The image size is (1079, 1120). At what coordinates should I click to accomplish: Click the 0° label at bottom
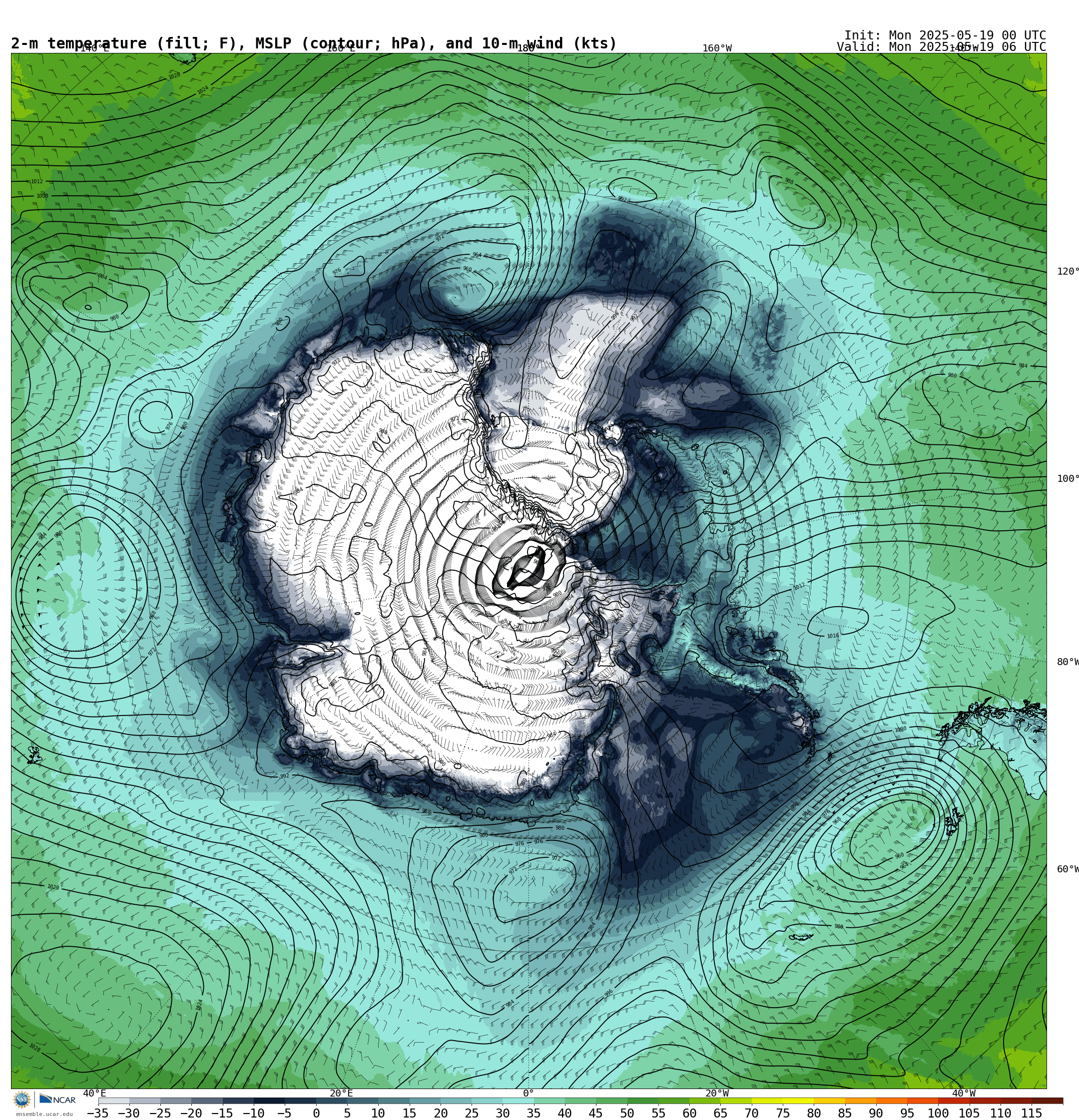529,1093
